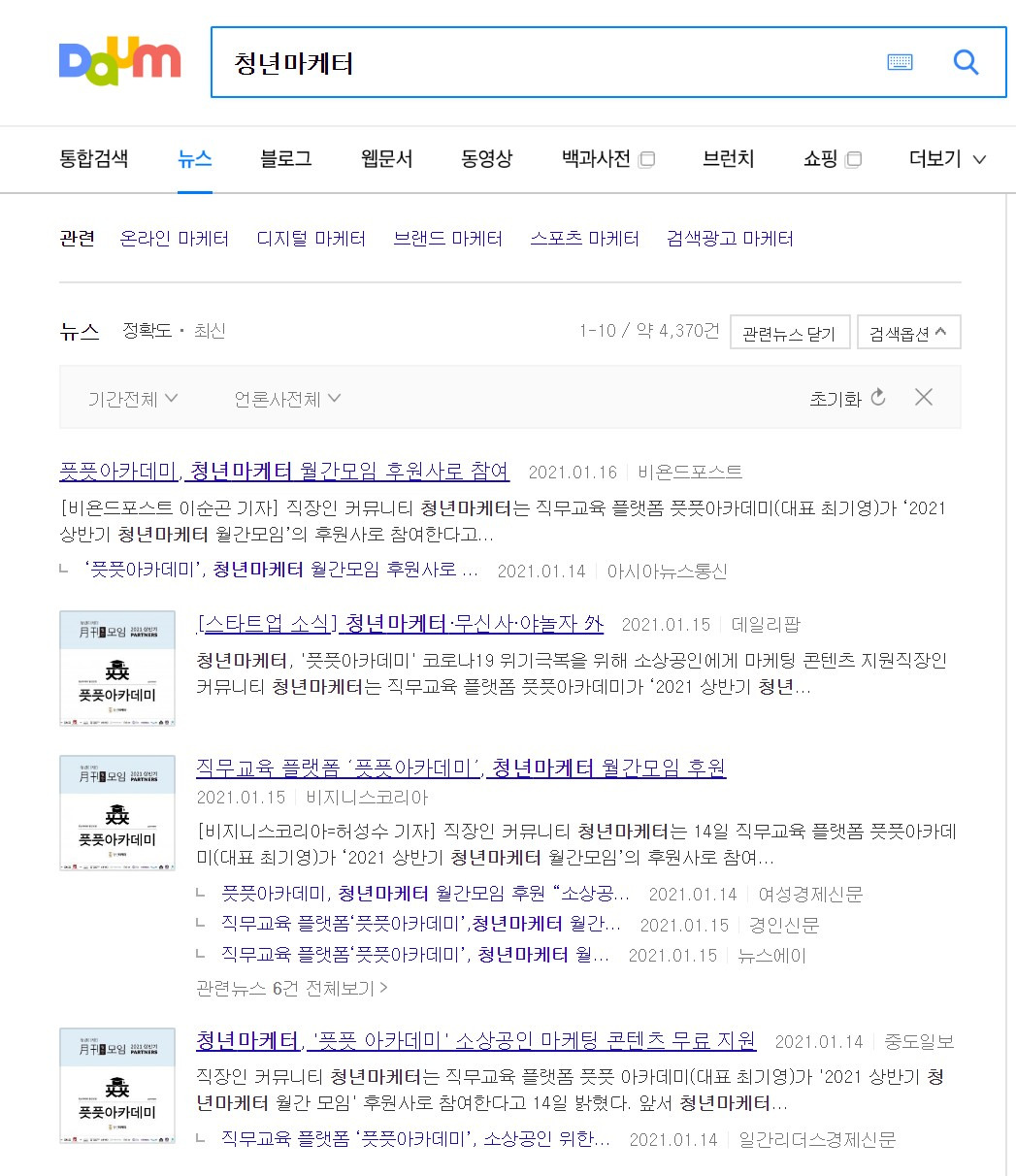Image resolution: width=1016 pixels, height=1176 pixels.
Task: Open the 일간리더스경제신문 related article link
Action: click(x=416, y=1139)
